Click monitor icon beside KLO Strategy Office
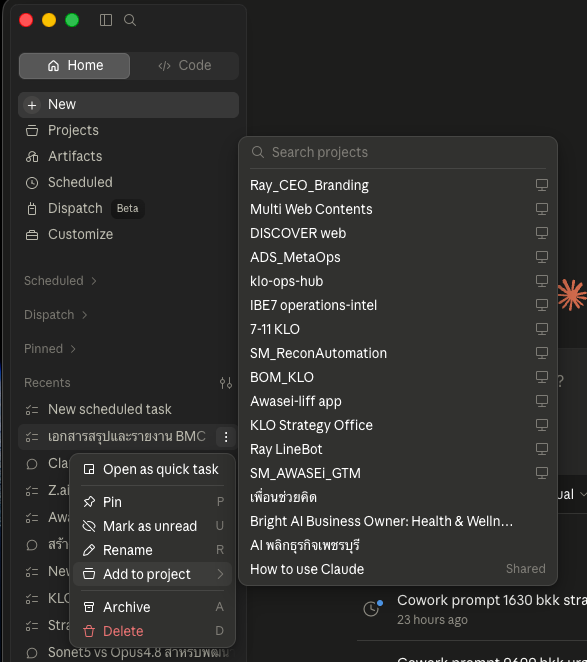The image size is (587, 662). [x=542, y=425]
